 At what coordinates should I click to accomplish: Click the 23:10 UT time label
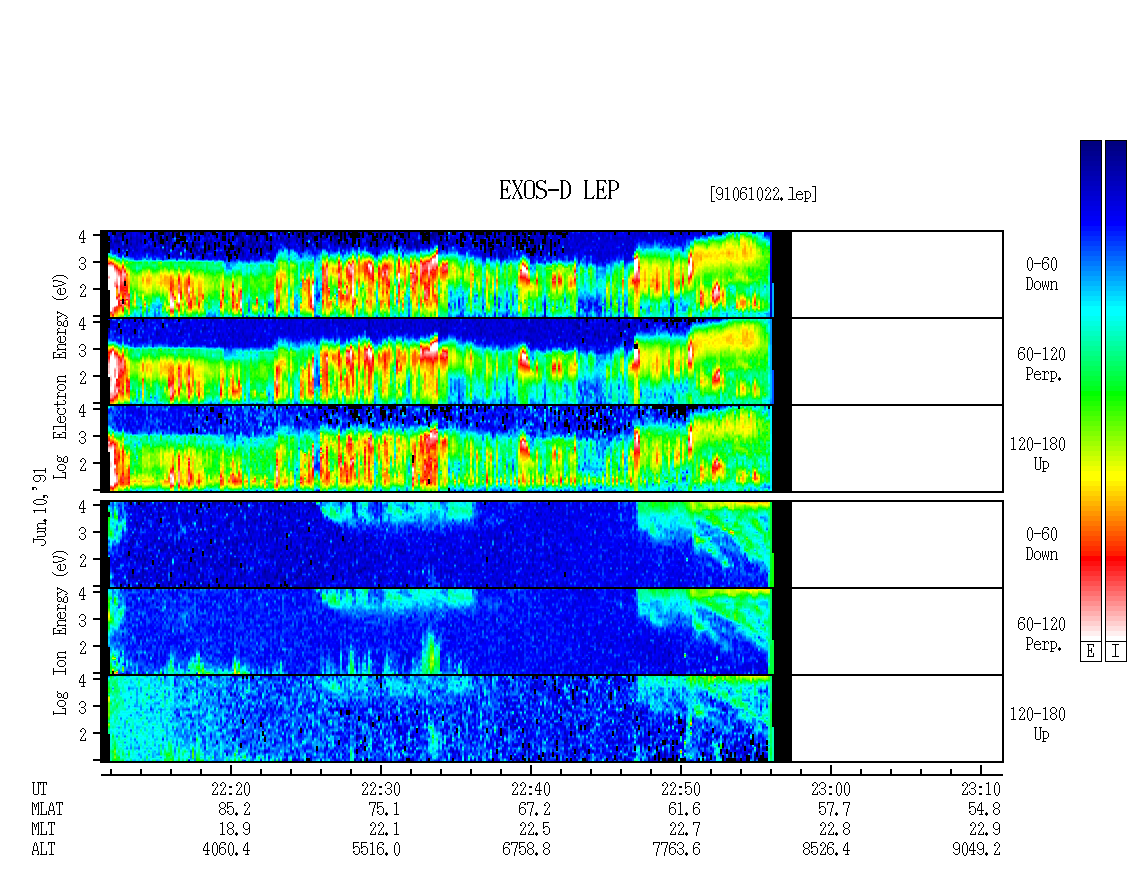pyautogui.click(x=981, y=789)
